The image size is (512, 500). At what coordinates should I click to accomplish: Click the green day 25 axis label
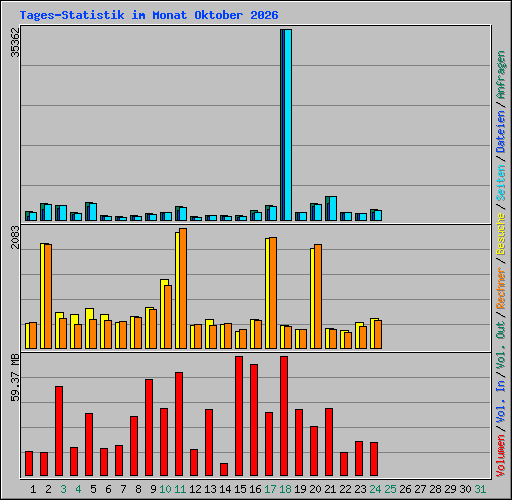pos(390,489)
